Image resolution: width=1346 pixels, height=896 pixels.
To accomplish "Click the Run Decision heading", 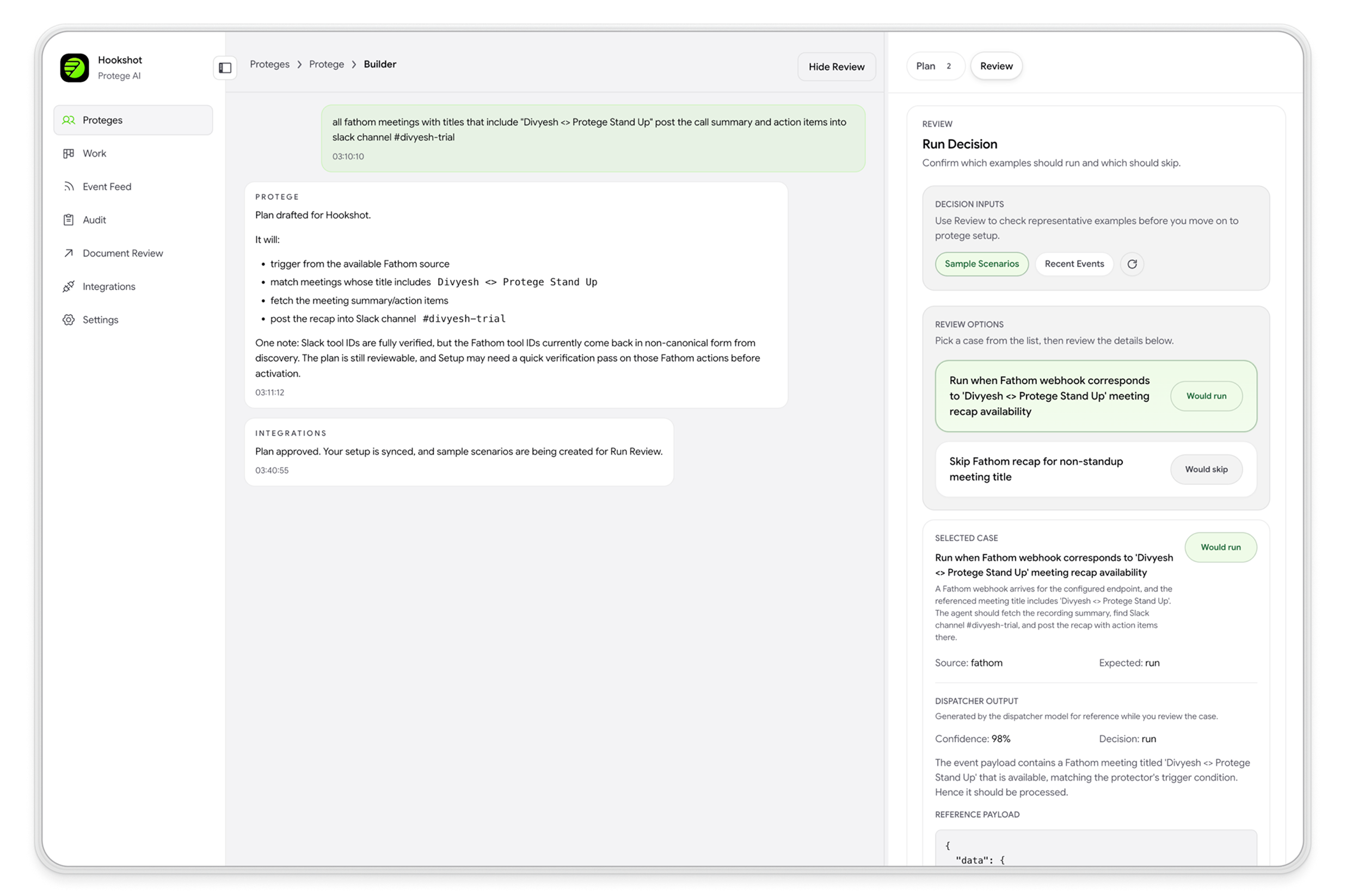I will pos(959,144).
